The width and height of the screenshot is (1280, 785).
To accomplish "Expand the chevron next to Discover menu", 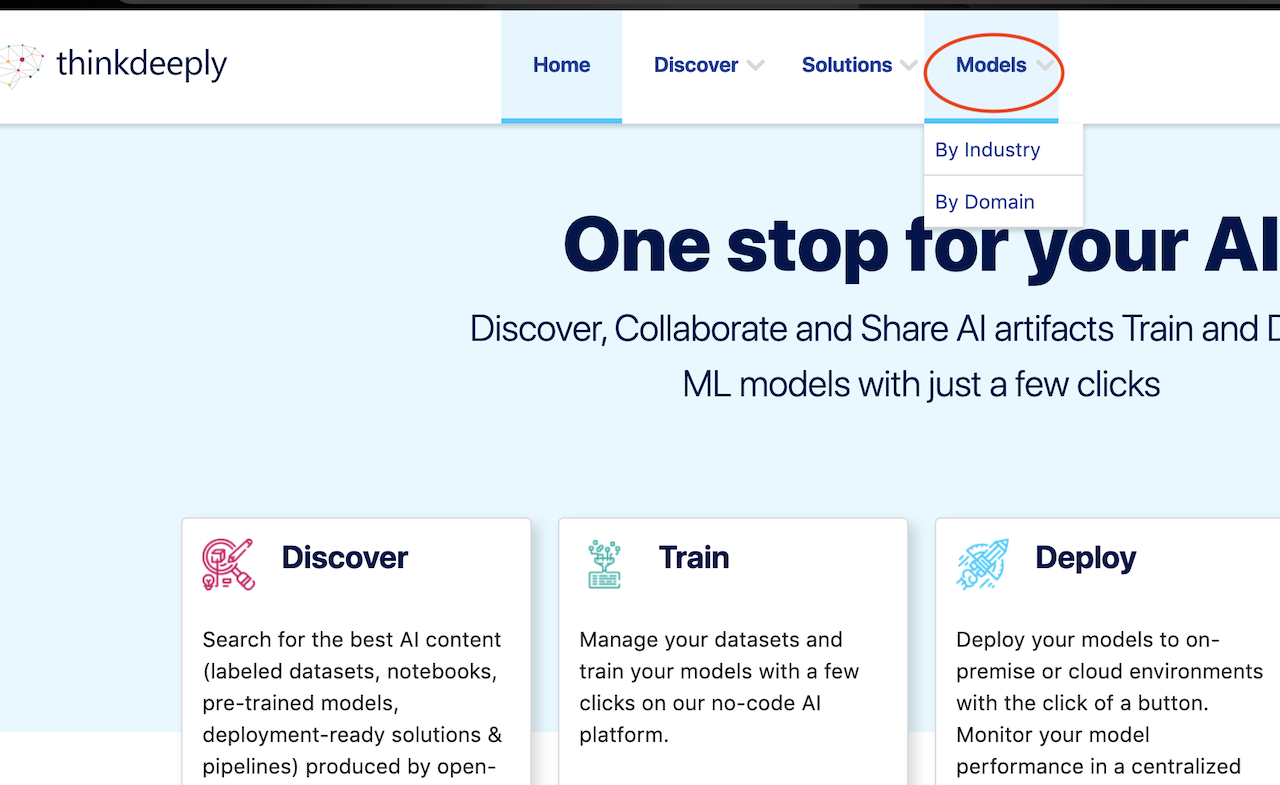I will pos(756,66).
